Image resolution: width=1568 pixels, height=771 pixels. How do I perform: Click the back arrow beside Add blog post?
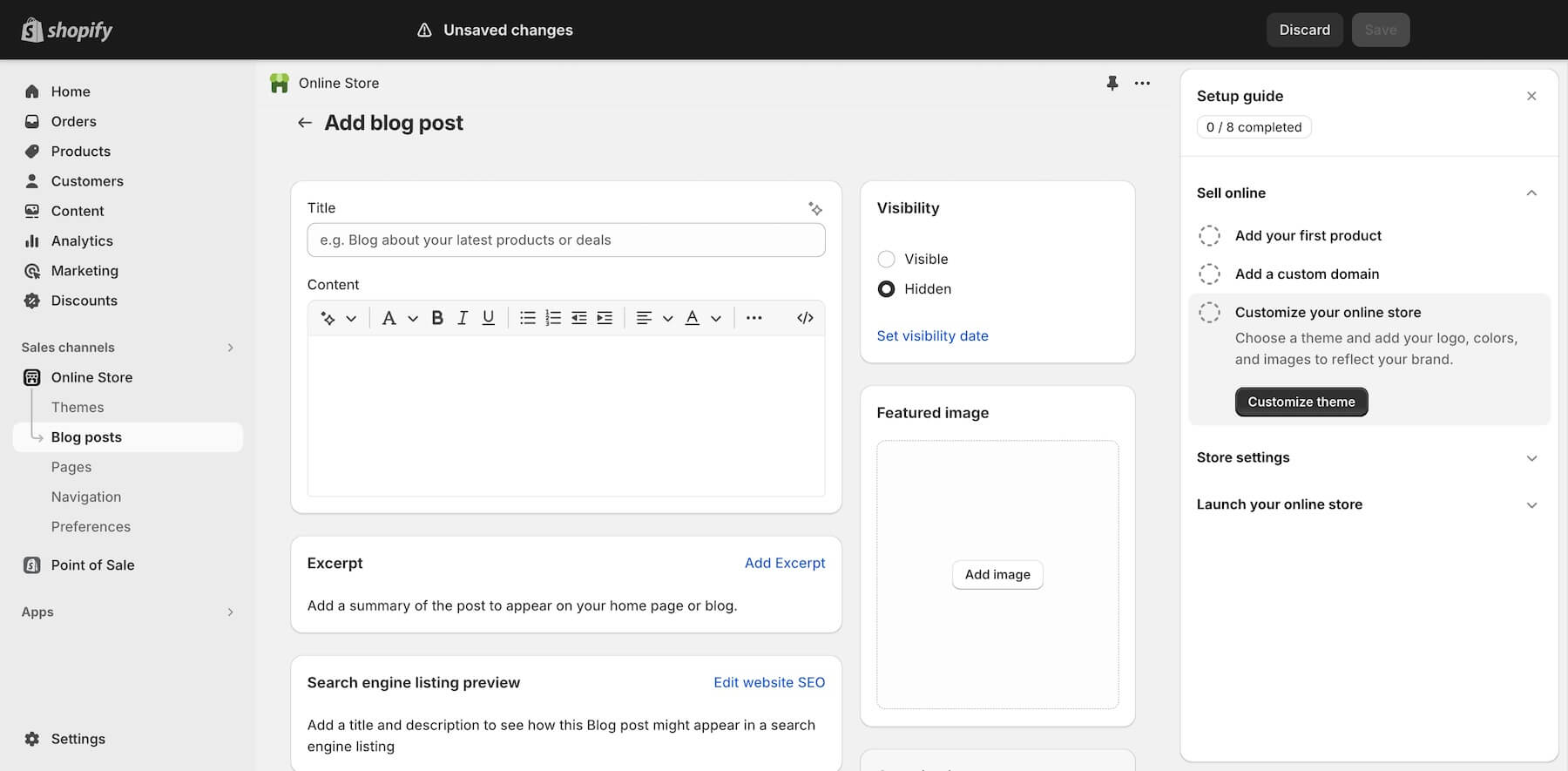tap(305, 123)
